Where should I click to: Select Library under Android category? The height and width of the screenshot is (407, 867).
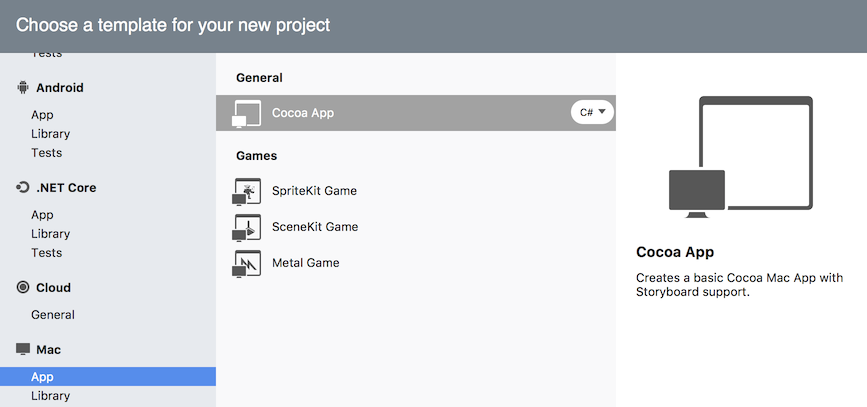[x=50, y=134]
